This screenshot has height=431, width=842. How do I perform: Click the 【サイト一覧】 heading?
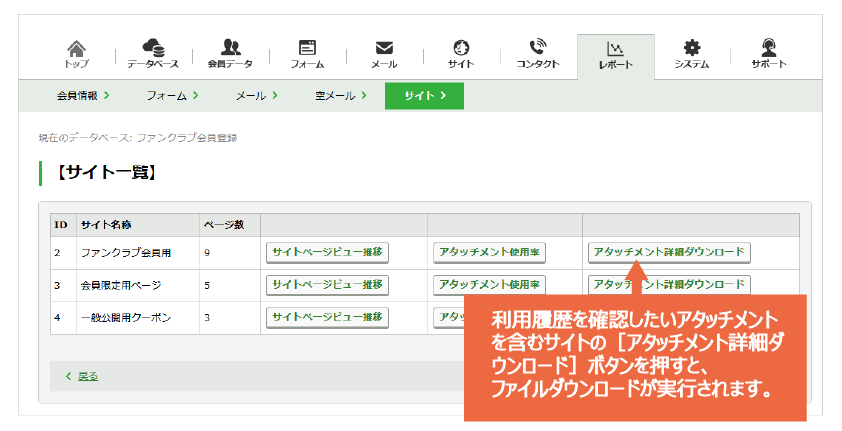tap(106, 172)
